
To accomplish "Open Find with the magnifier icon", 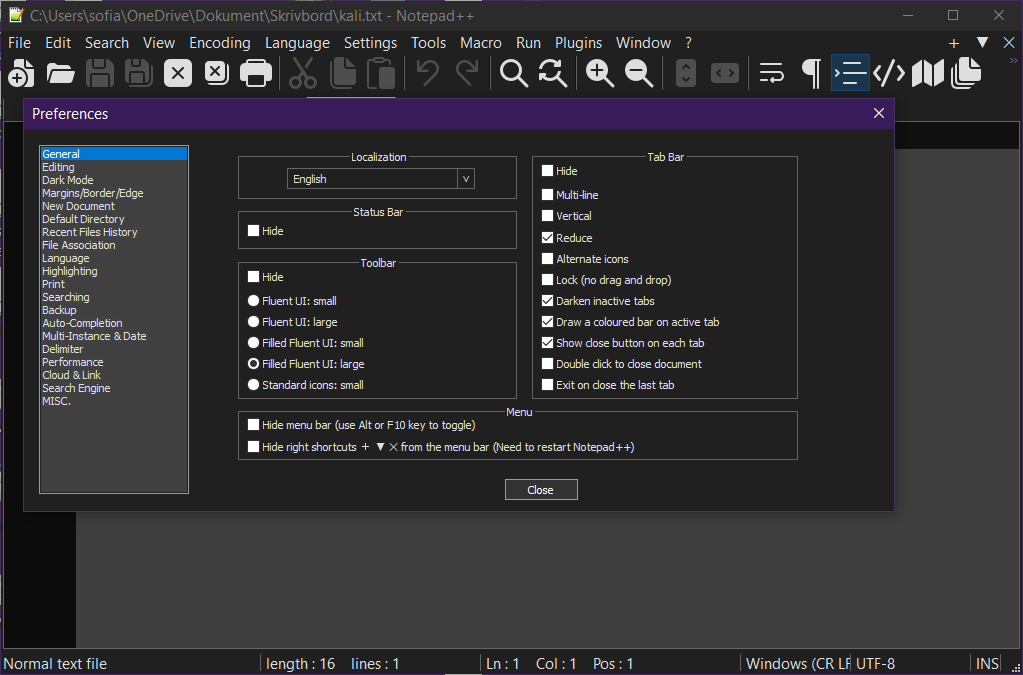I will point(513,72).
